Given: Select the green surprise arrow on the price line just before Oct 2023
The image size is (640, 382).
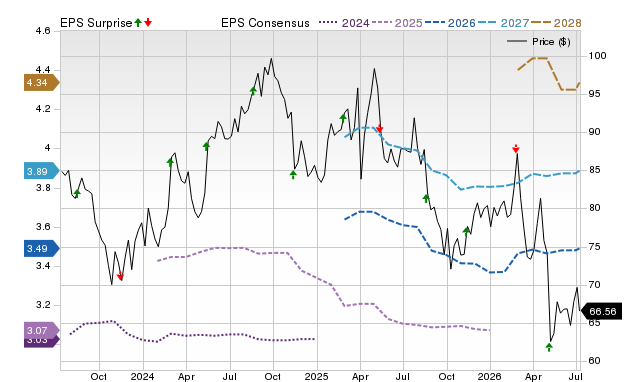Looking at the screenshot, I should point(77,194).
